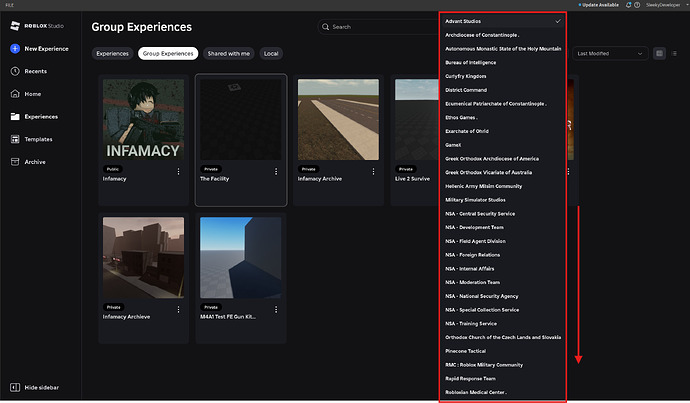Viewport: 690px width, 403px height.
Task: Select Bureau of Intelligence group
Action: 503,62
